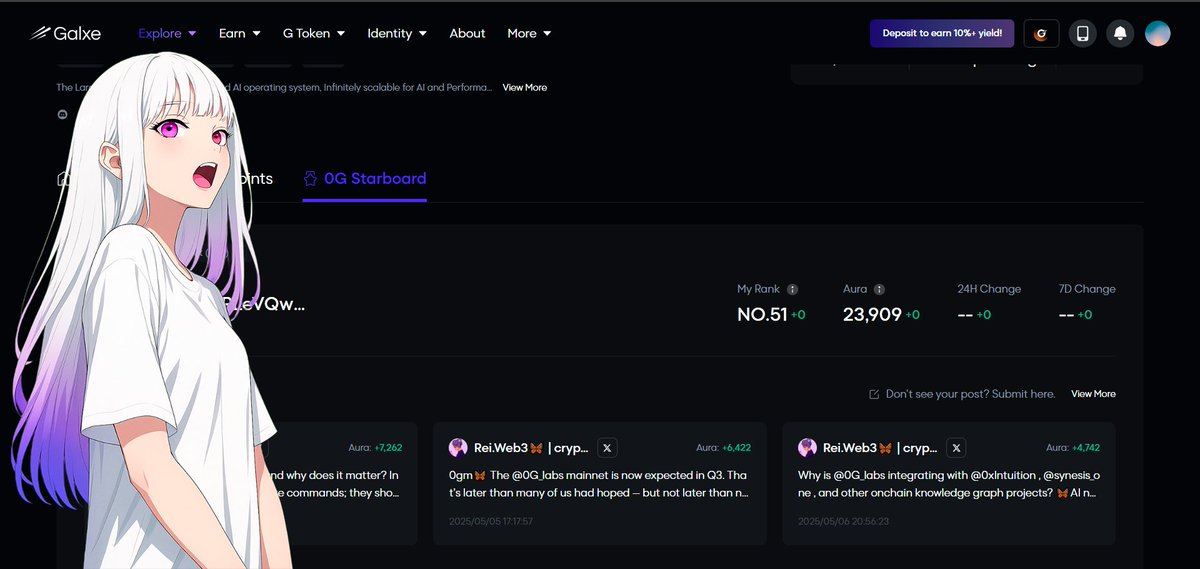
Task: Click the My Rank label
Action: 758,289
